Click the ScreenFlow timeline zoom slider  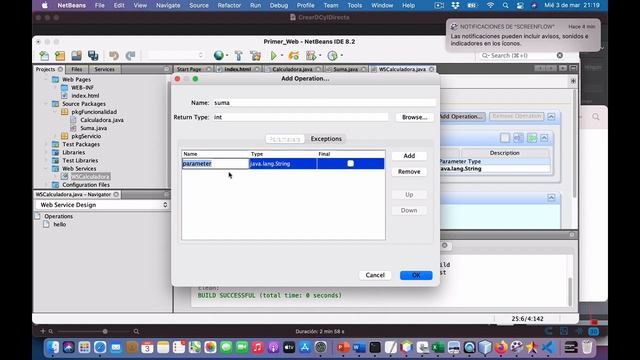(105, 331)
